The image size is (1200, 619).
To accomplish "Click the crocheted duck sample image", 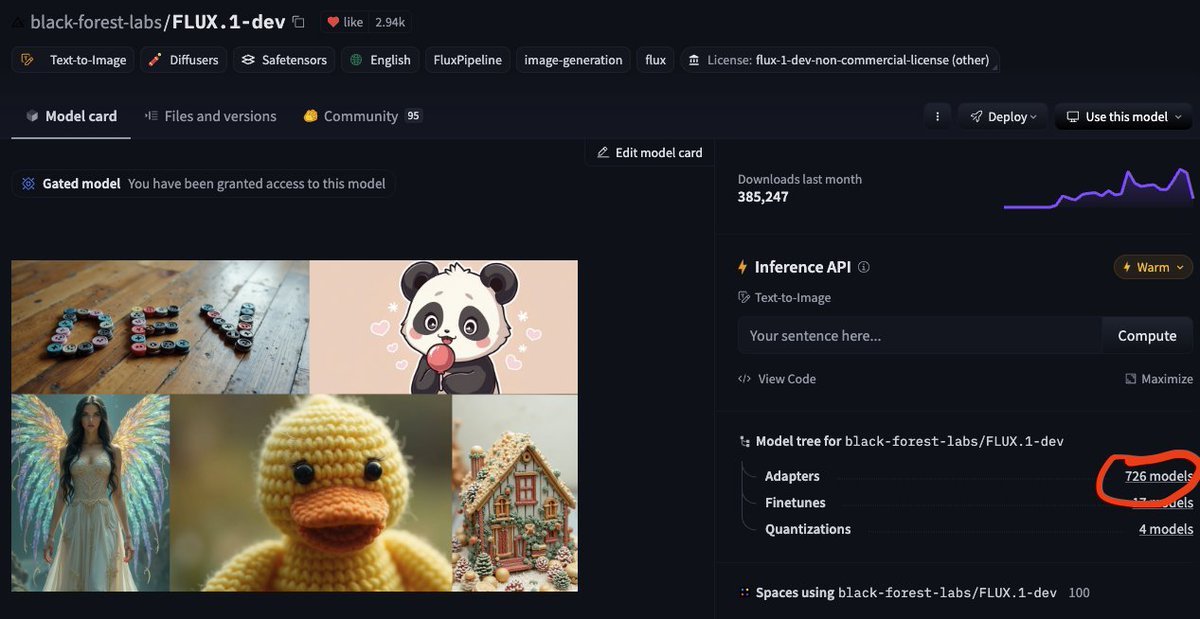I will (310, 492).
